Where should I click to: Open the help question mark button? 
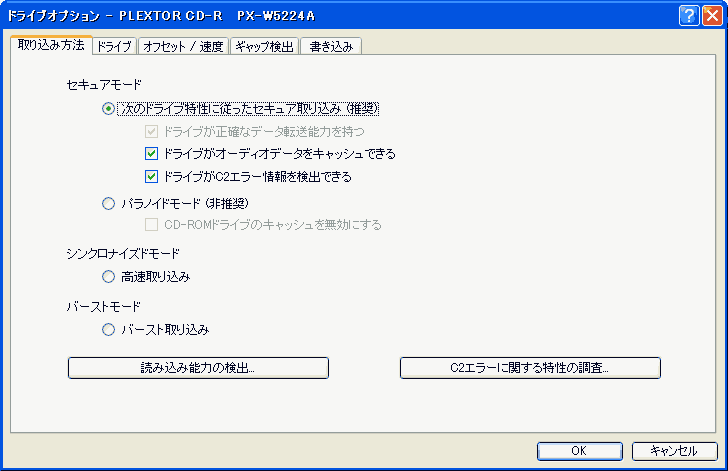(689, 16)
